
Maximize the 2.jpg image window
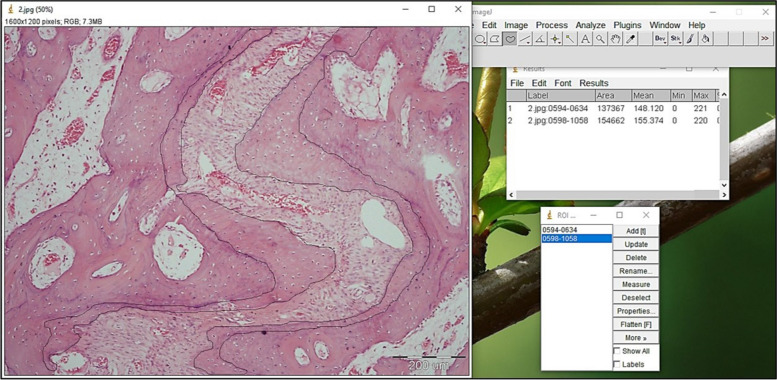(432, 9)
